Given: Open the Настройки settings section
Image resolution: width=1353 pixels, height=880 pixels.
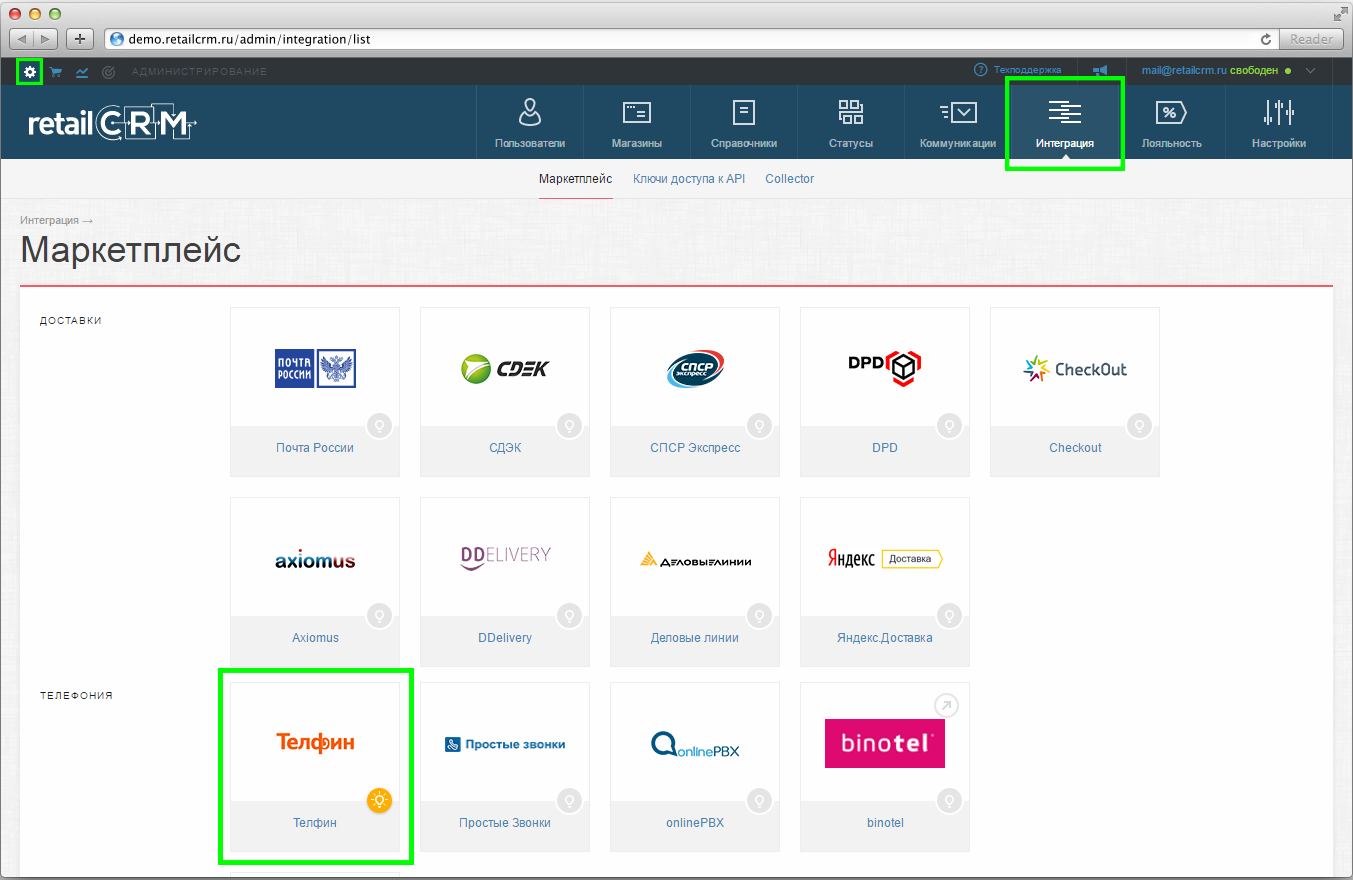Looking at the screenshot, I should 1279,122.
